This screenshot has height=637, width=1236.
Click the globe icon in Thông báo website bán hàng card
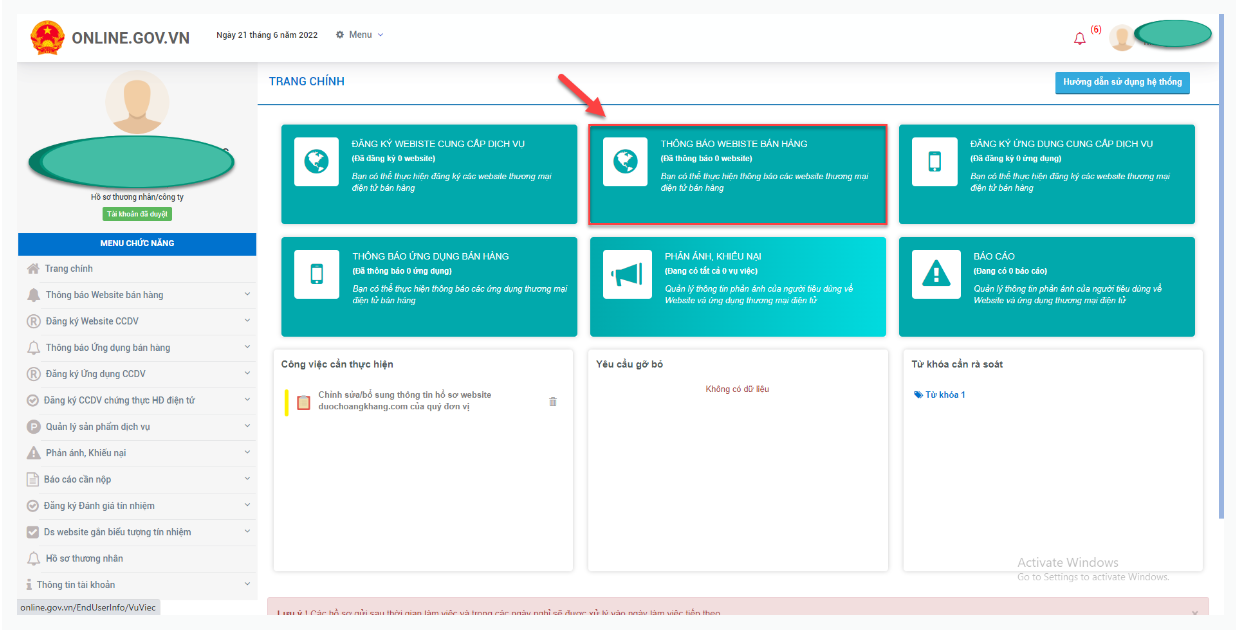point(626,162)
